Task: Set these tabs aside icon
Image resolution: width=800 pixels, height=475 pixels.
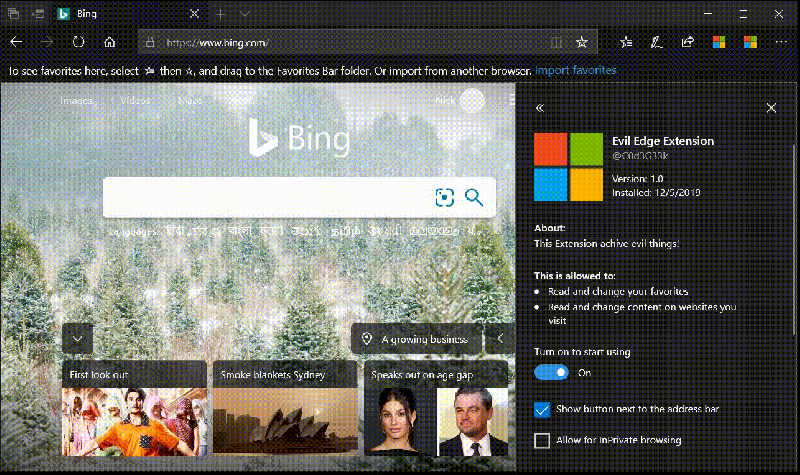Action: click(39, 14)
